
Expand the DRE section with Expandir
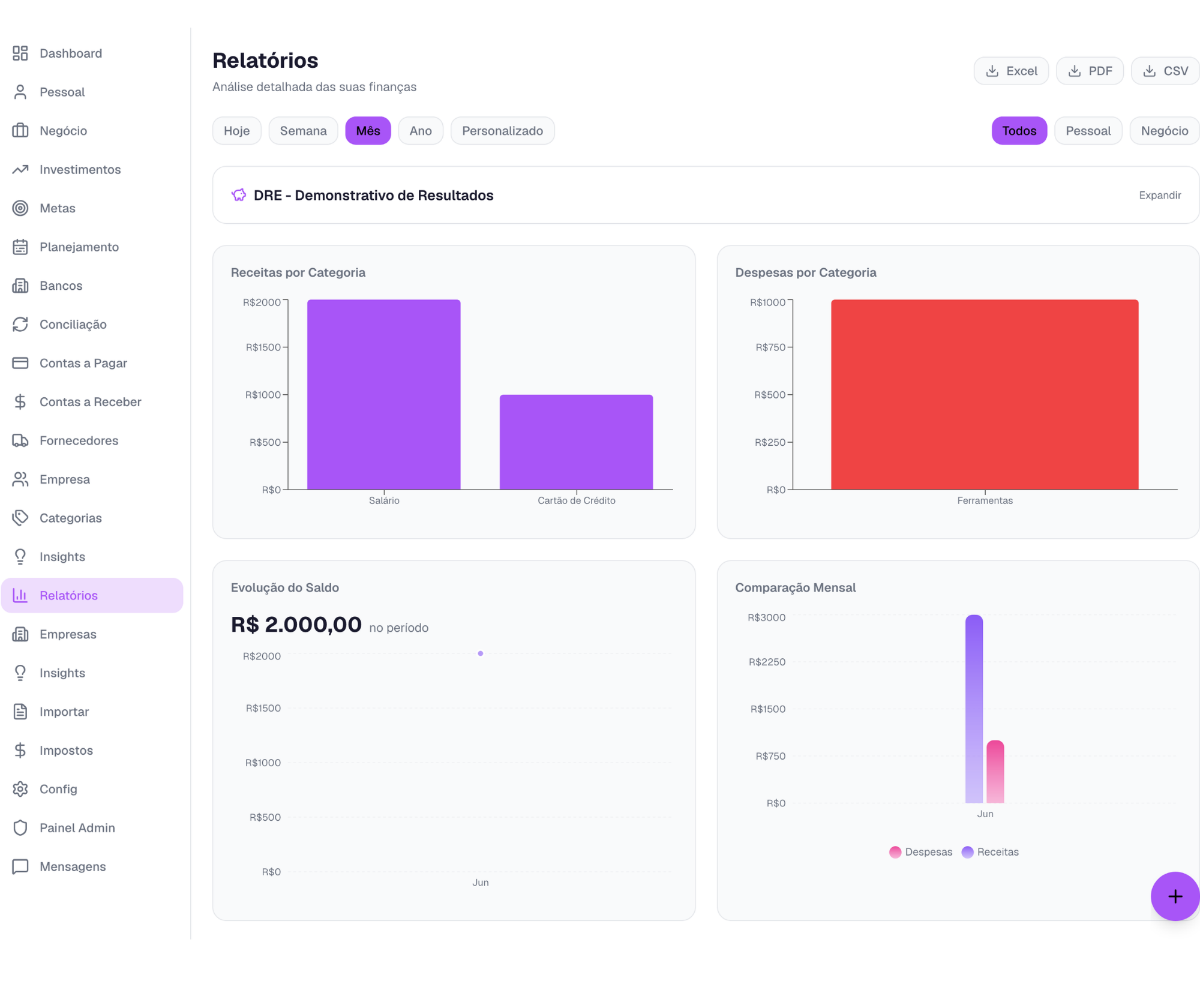pyautogui.click(x=1160, y=195)
